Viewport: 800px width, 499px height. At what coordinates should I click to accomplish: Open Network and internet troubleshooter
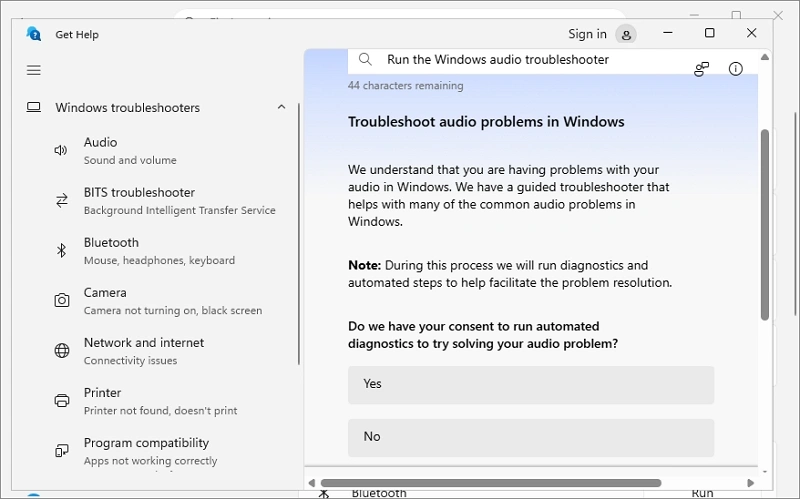click(166, 351)
